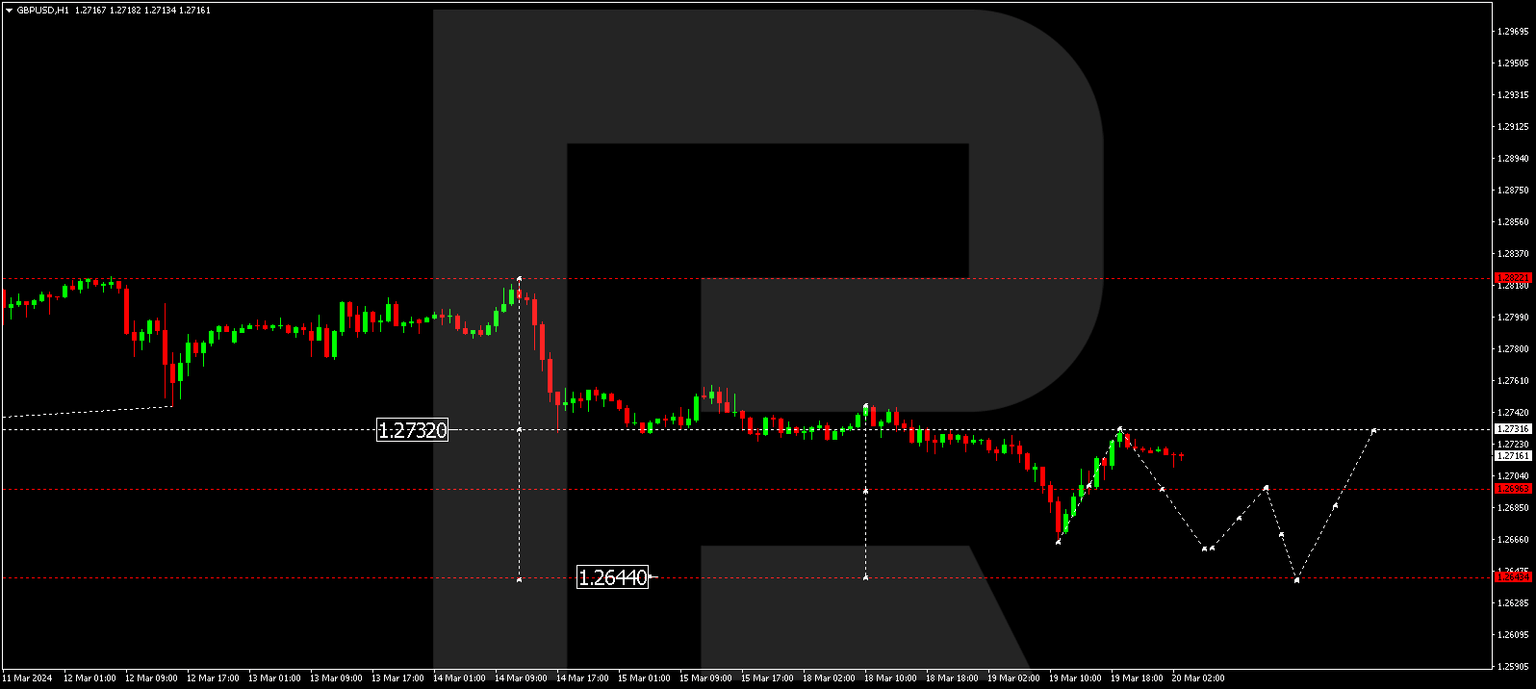Screen dimensions: 1536x689
Task: Click the up arrowhead atop the 14 Mar measurement line
Action: [520, 276]
